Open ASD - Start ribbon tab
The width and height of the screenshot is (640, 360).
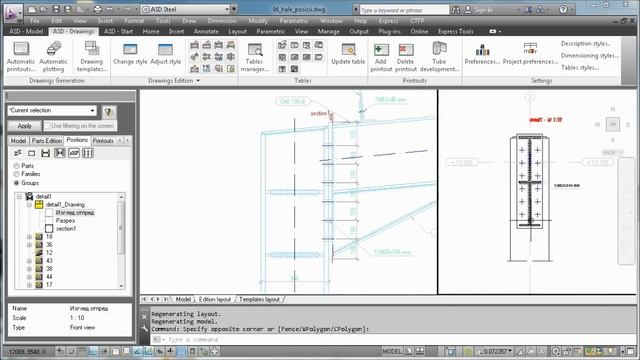[118, 31]
